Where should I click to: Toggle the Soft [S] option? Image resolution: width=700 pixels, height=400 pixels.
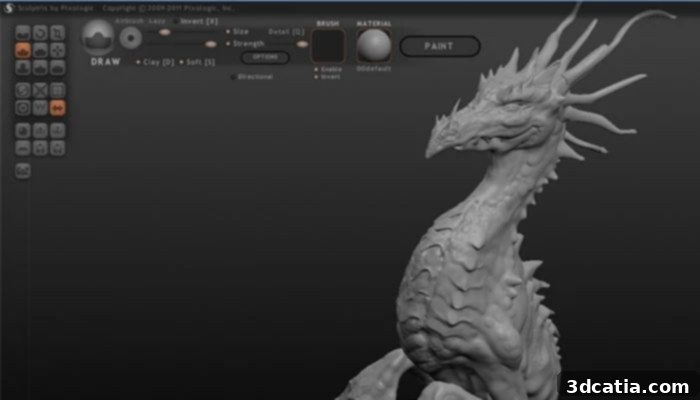pyautogui.click(x=197, y=62)
